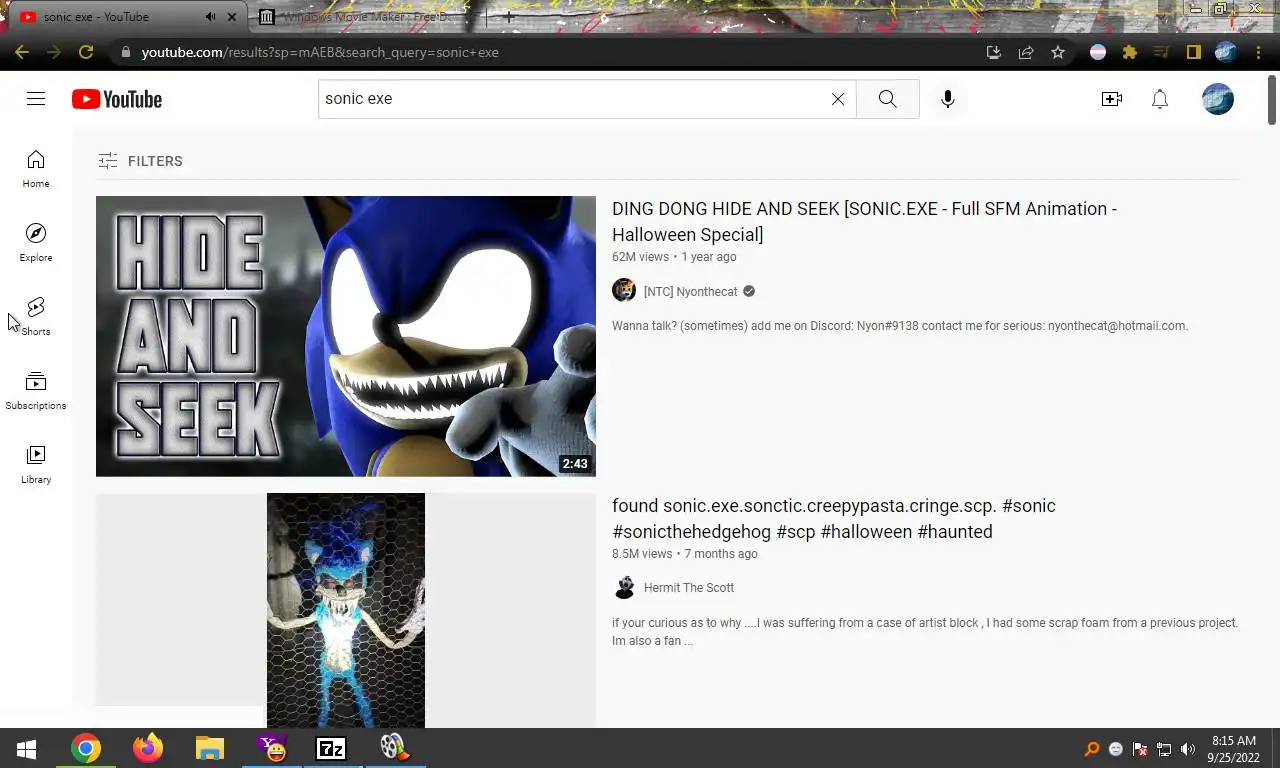
Task: Open the volume speaker tray icon
Action: coord(1188,749)
